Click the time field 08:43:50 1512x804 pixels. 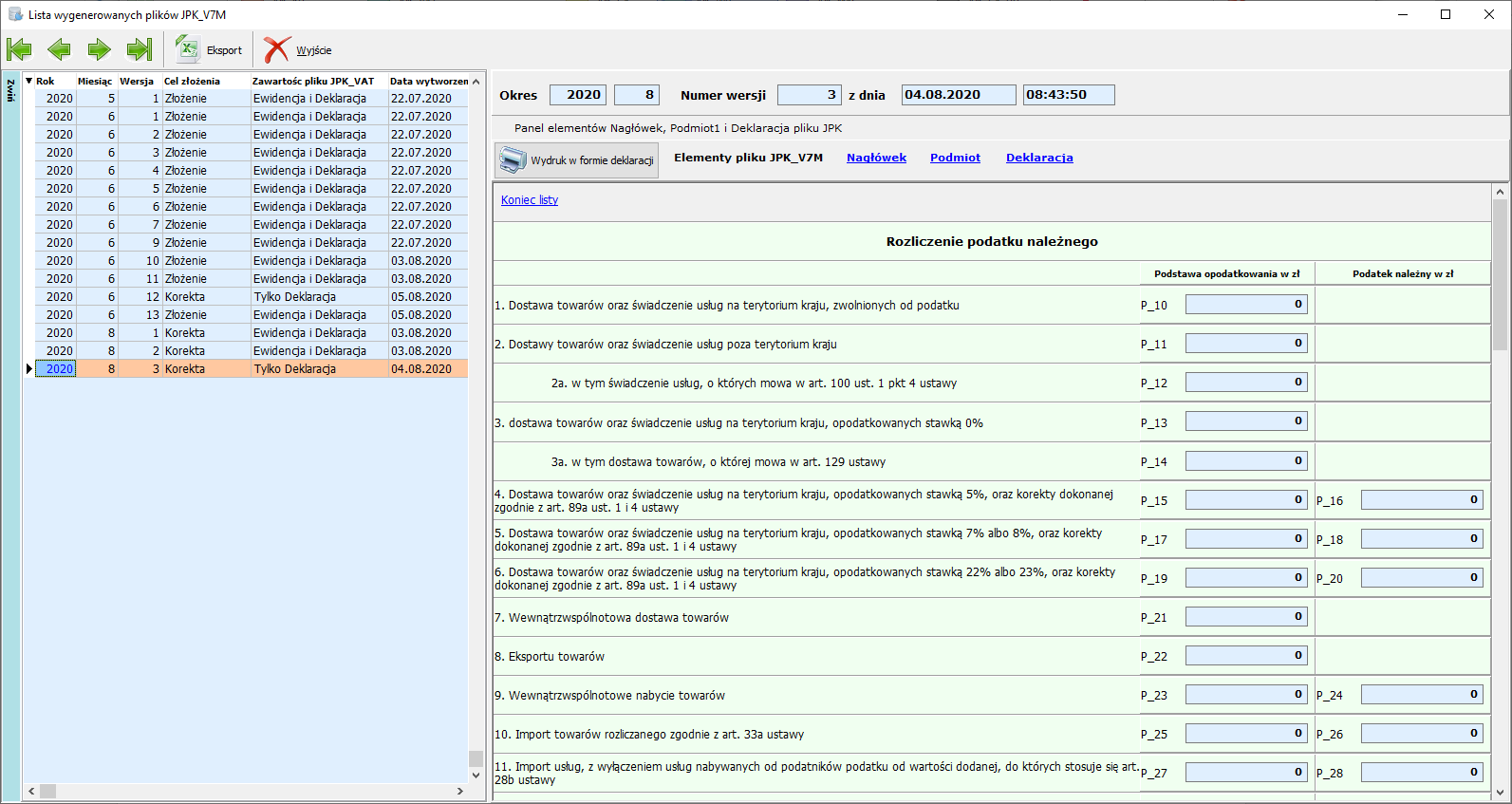click(1069, 95)
